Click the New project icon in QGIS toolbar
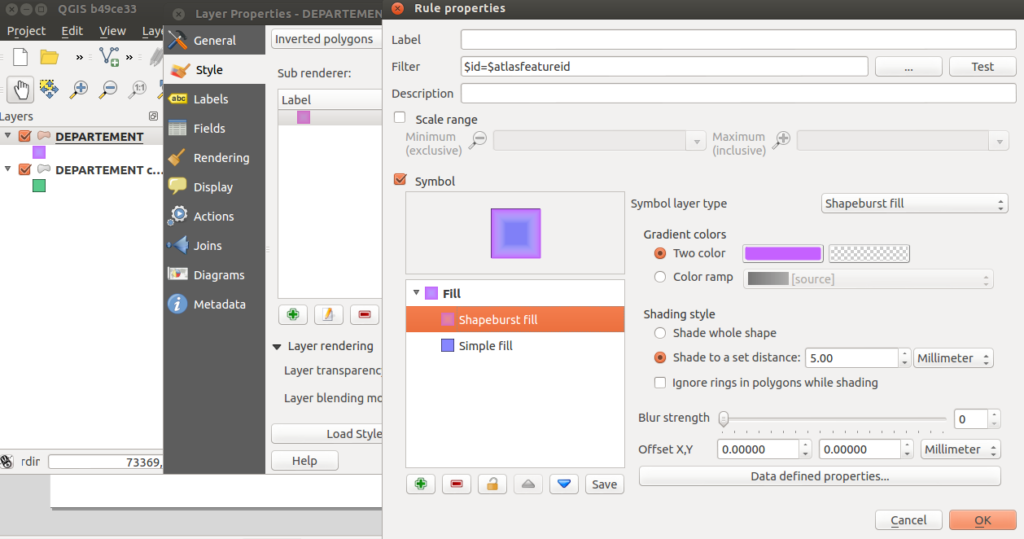 click(x=20, y=57)
